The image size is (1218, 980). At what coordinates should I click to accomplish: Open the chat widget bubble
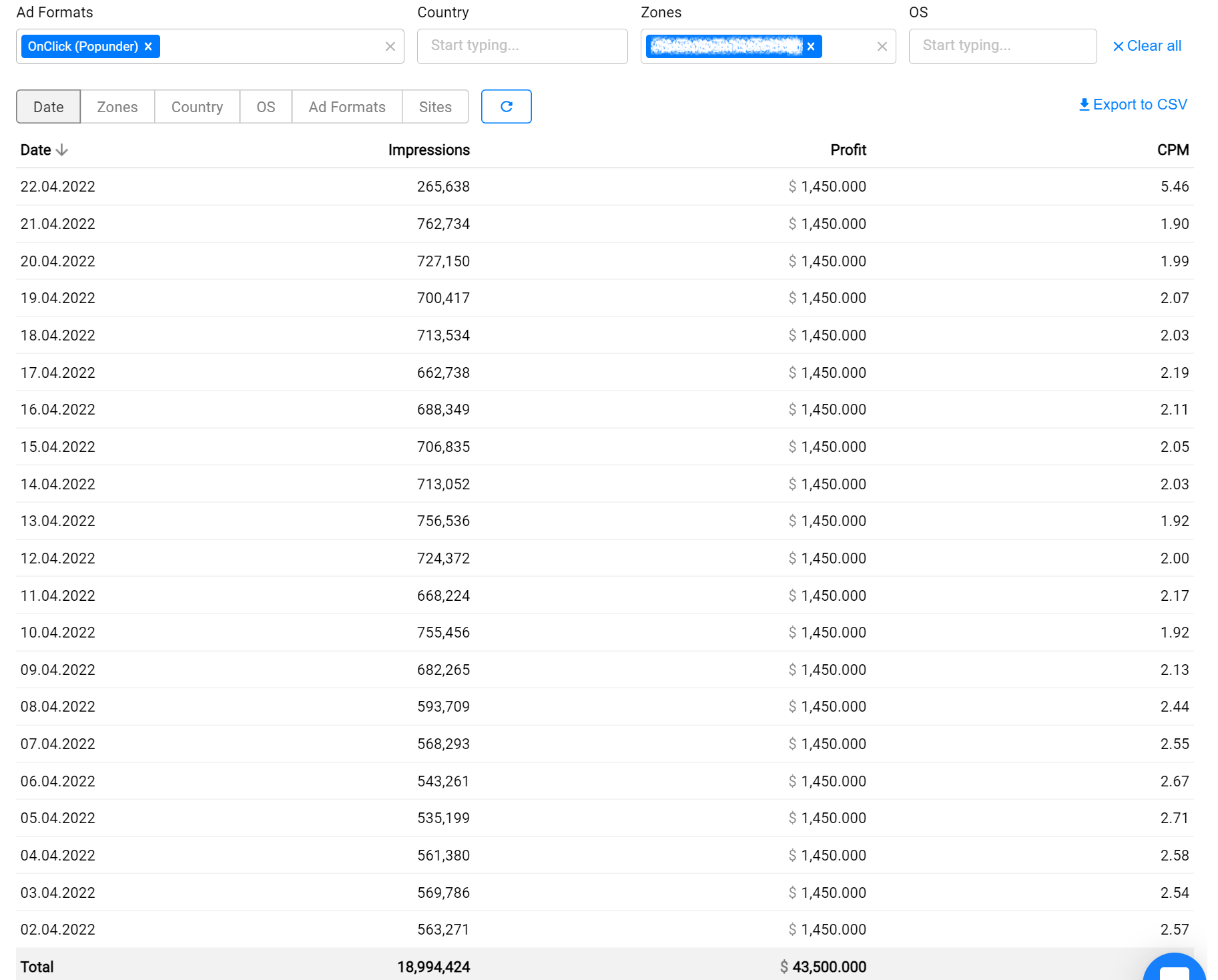pyautogui.click(x=1174, y=970)
